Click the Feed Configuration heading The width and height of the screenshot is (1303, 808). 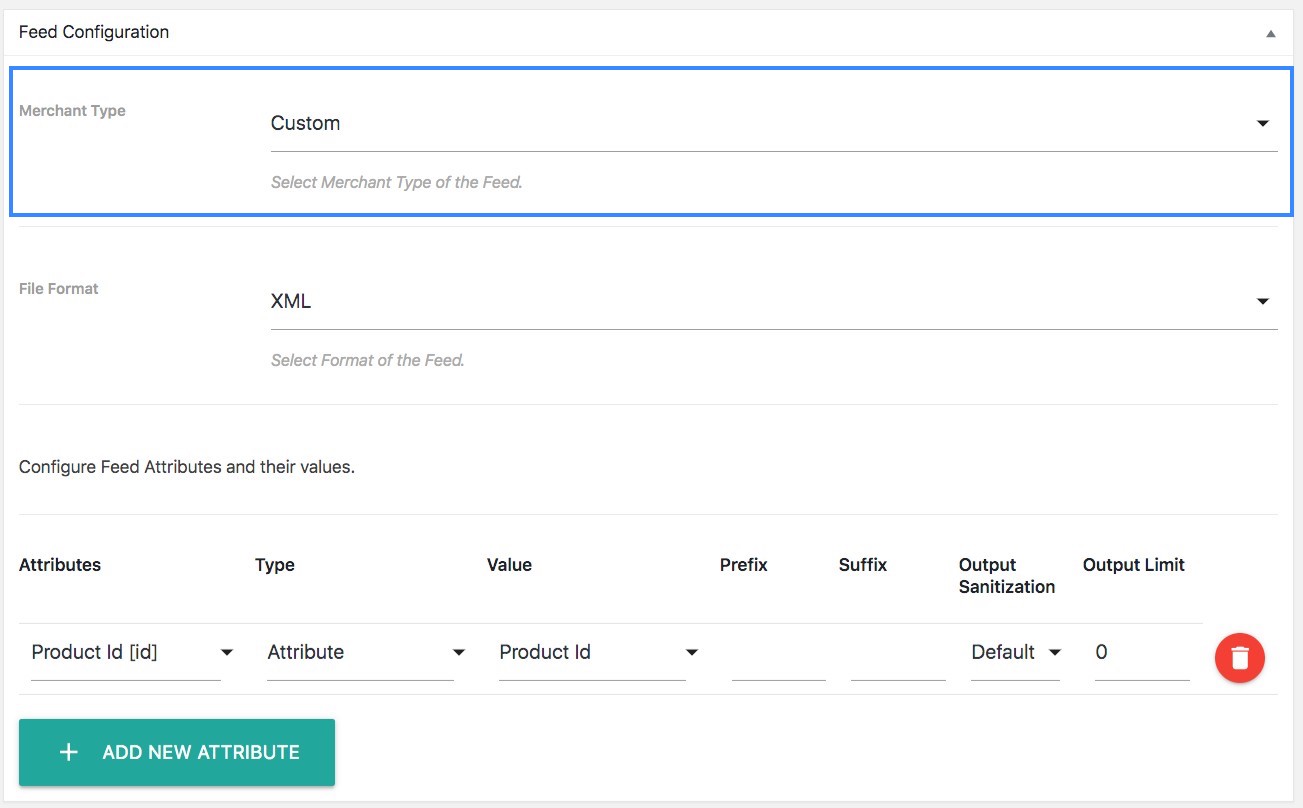(94, 32)
